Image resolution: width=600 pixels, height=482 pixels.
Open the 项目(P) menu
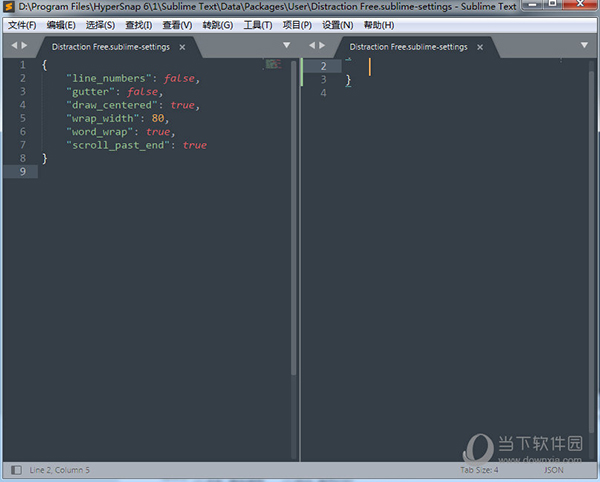[297, 25]
